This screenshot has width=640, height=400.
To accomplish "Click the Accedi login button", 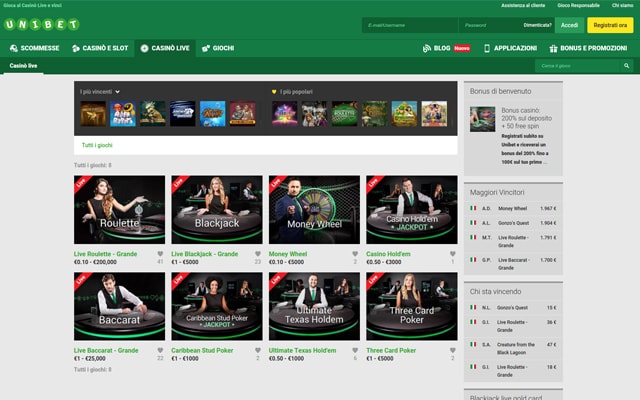I will click(x=569, y=25).
